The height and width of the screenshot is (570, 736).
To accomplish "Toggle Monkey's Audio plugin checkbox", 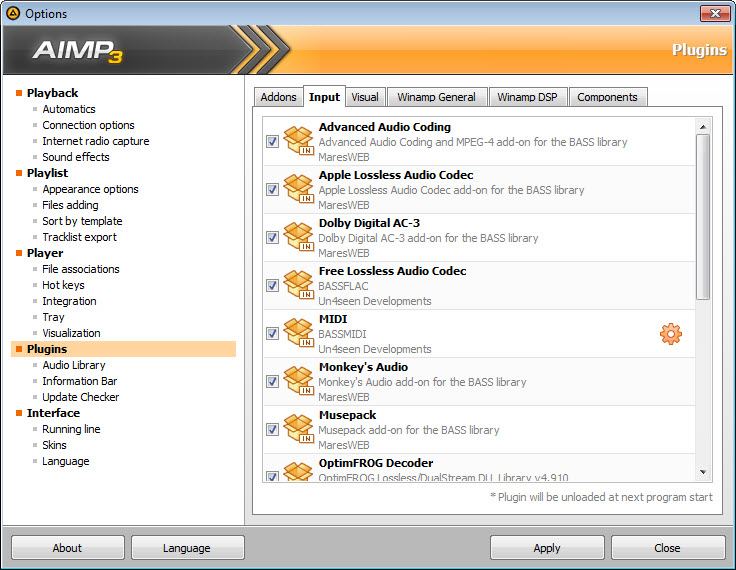I will [272, 381].
